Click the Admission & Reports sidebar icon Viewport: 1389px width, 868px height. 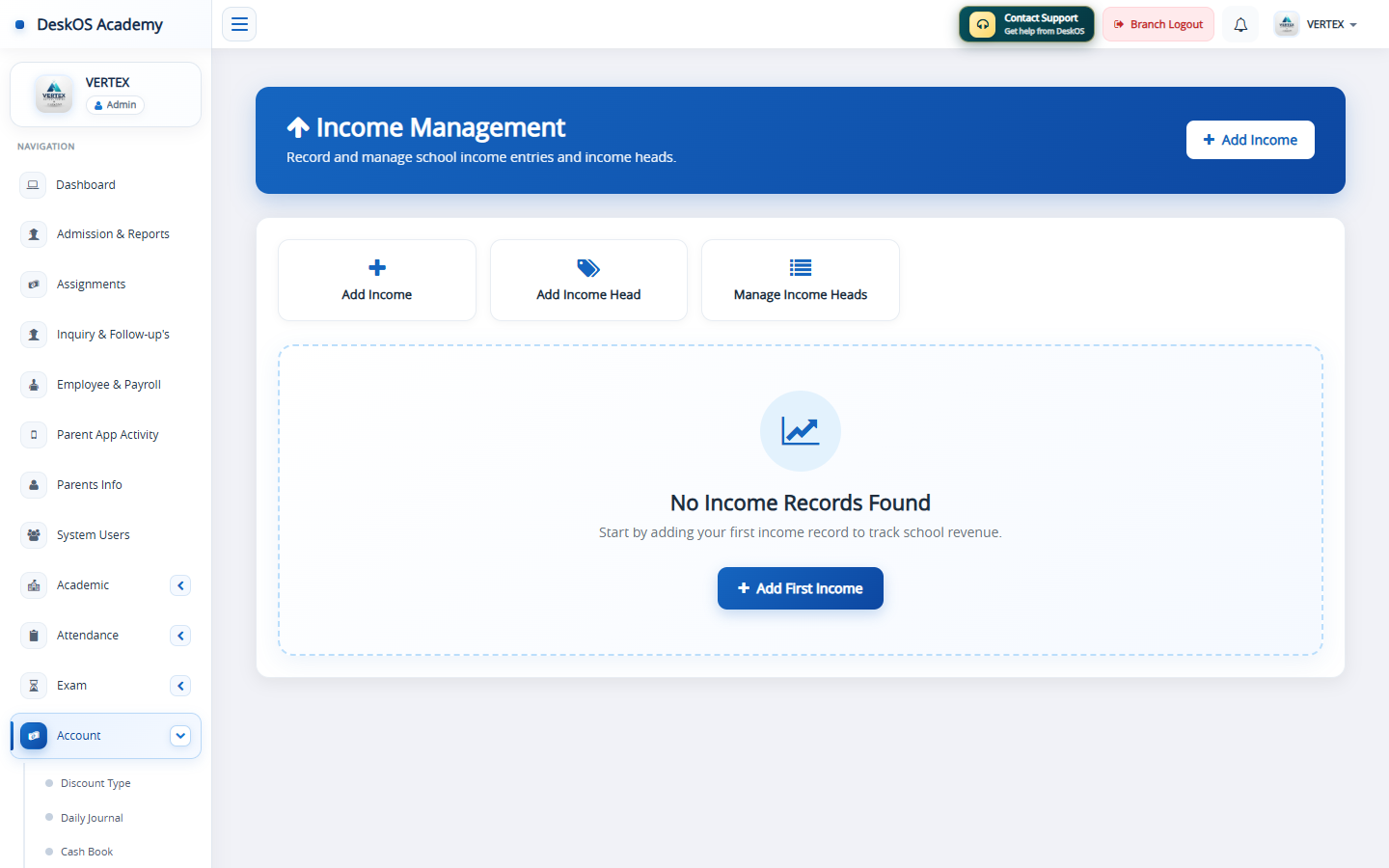click(34, 234)
